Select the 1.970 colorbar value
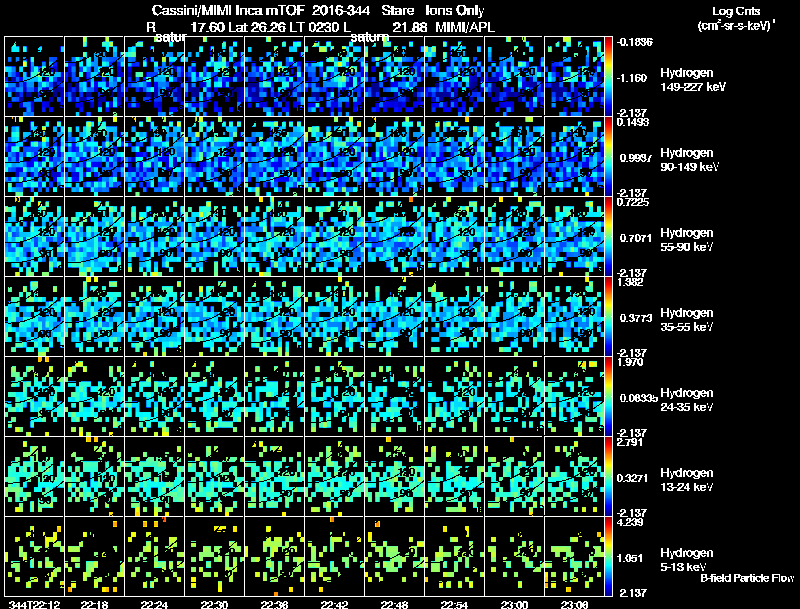 (631, 362)
